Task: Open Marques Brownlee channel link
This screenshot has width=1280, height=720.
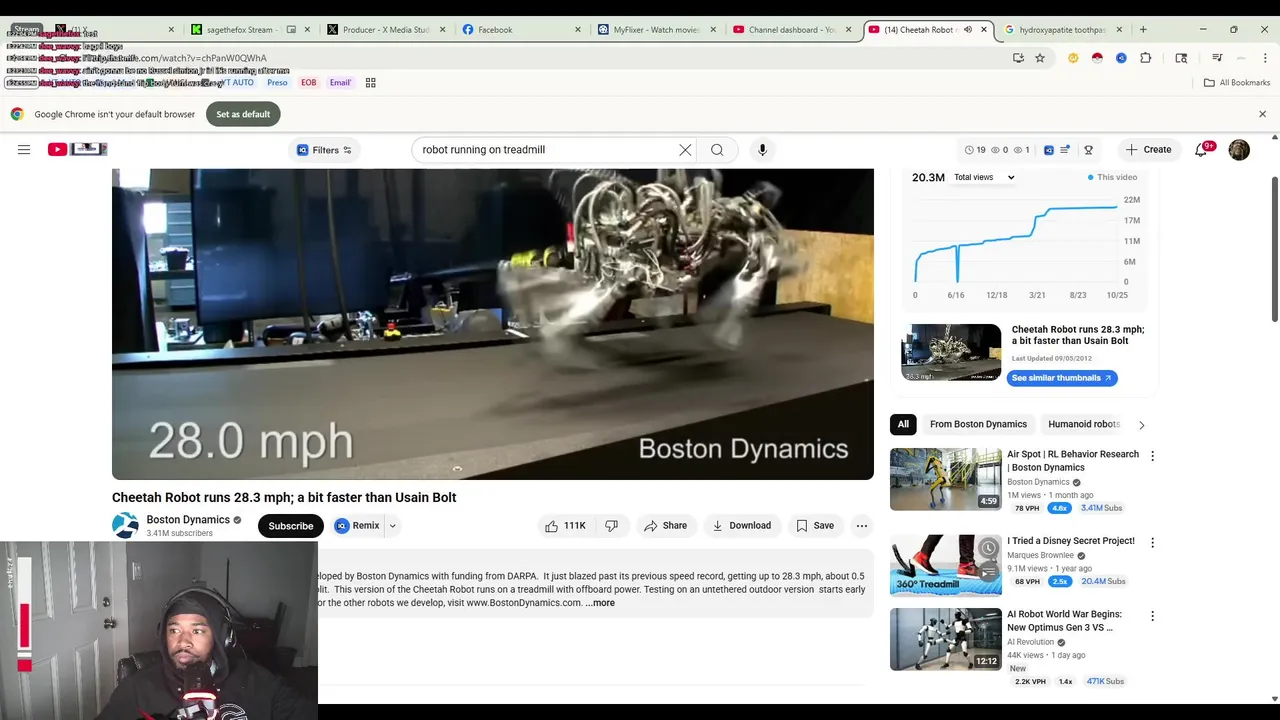Action: [1040, 555]
